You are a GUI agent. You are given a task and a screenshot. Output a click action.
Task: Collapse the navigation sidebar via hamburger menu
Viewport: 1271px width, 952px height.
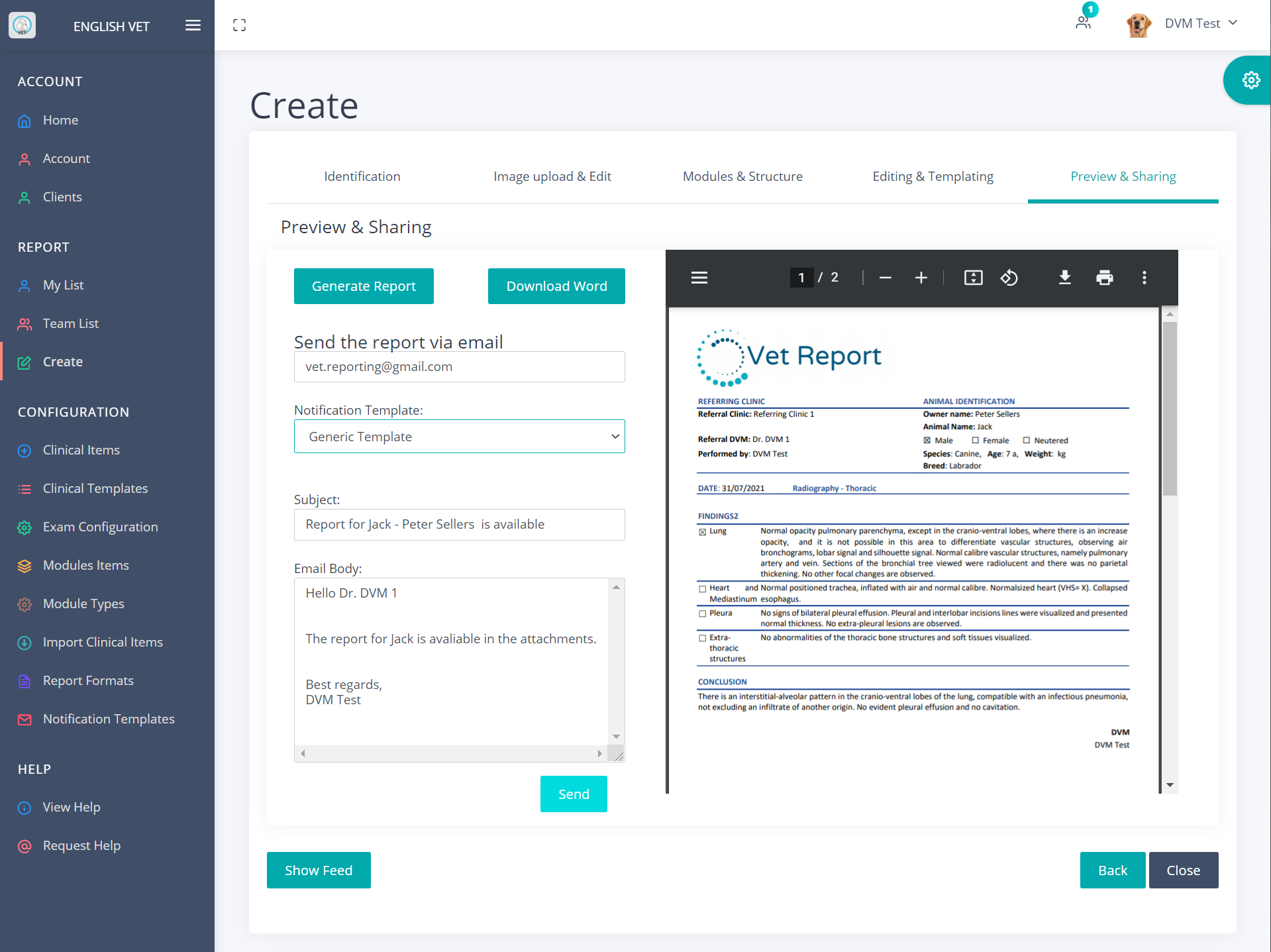[x=193, y=25]
